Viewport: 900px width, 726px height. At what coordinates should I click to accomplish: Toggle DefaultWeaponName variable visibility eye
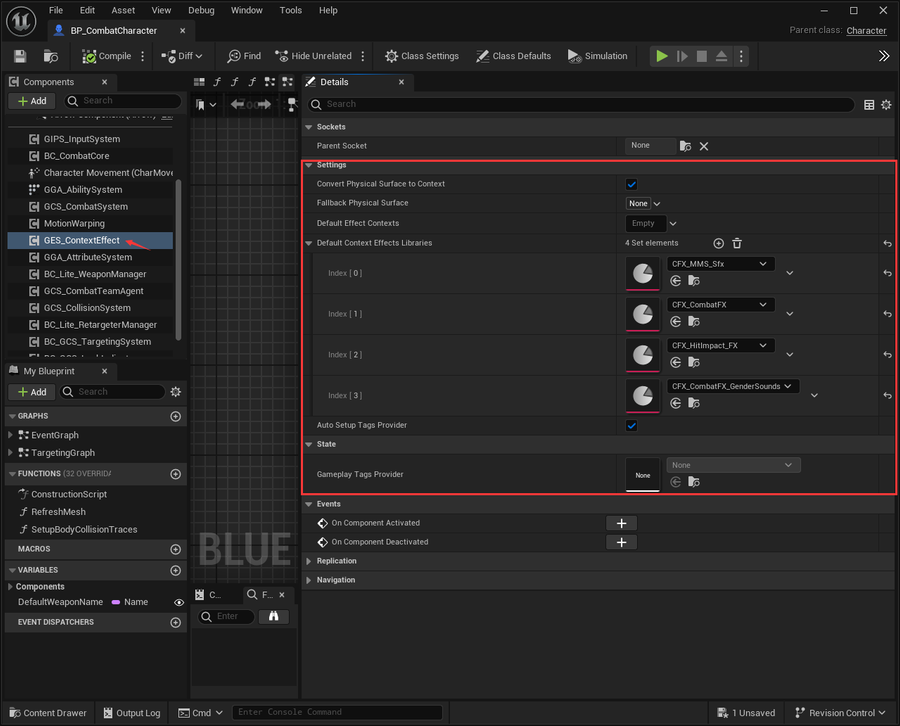pos(179,602)
